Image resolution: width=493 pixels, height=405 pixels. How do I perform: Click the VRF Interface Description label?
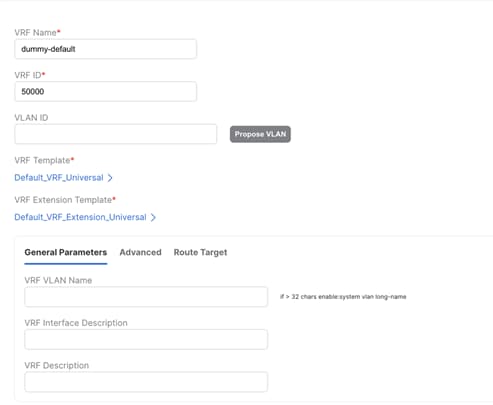76,323
